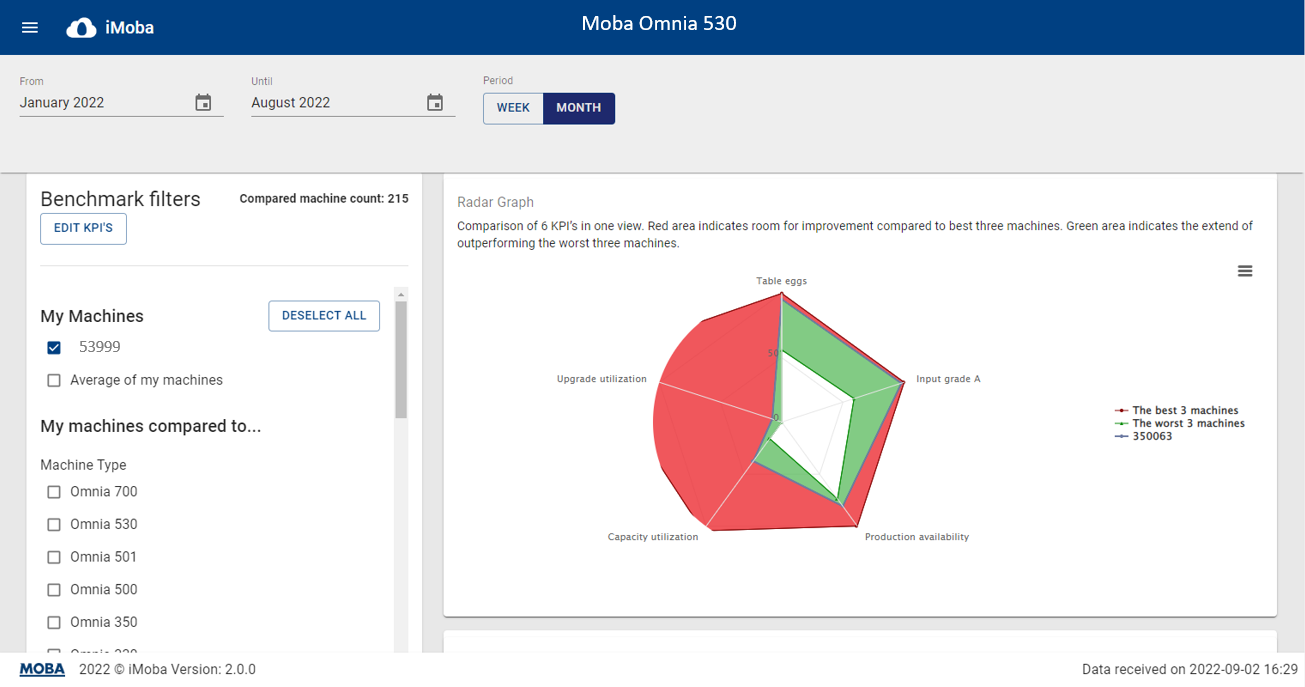This screenshot has height=687, width=1305.
Task: Check the Omnia 700 machine type
Action: pyautogui.click(x=54, y=492)
